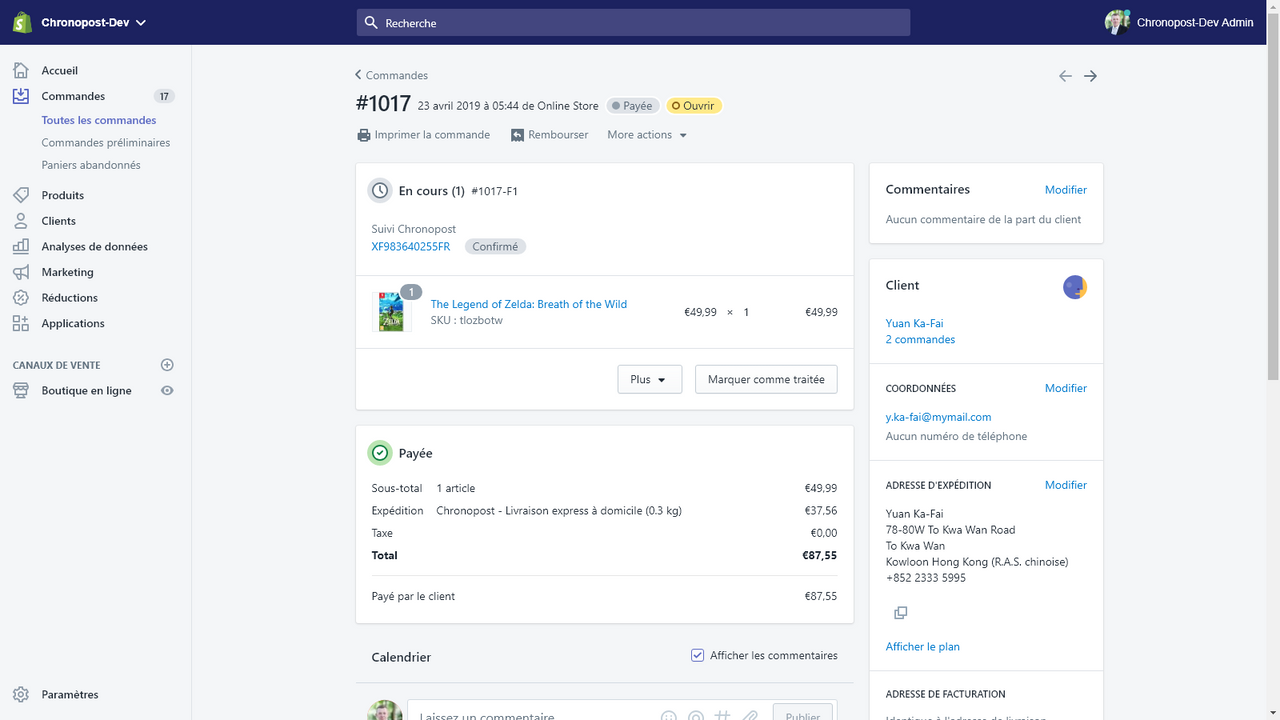Click the search magnifier icon
The width and height of the screenshot is (1280, 720).
pos(371,22)
